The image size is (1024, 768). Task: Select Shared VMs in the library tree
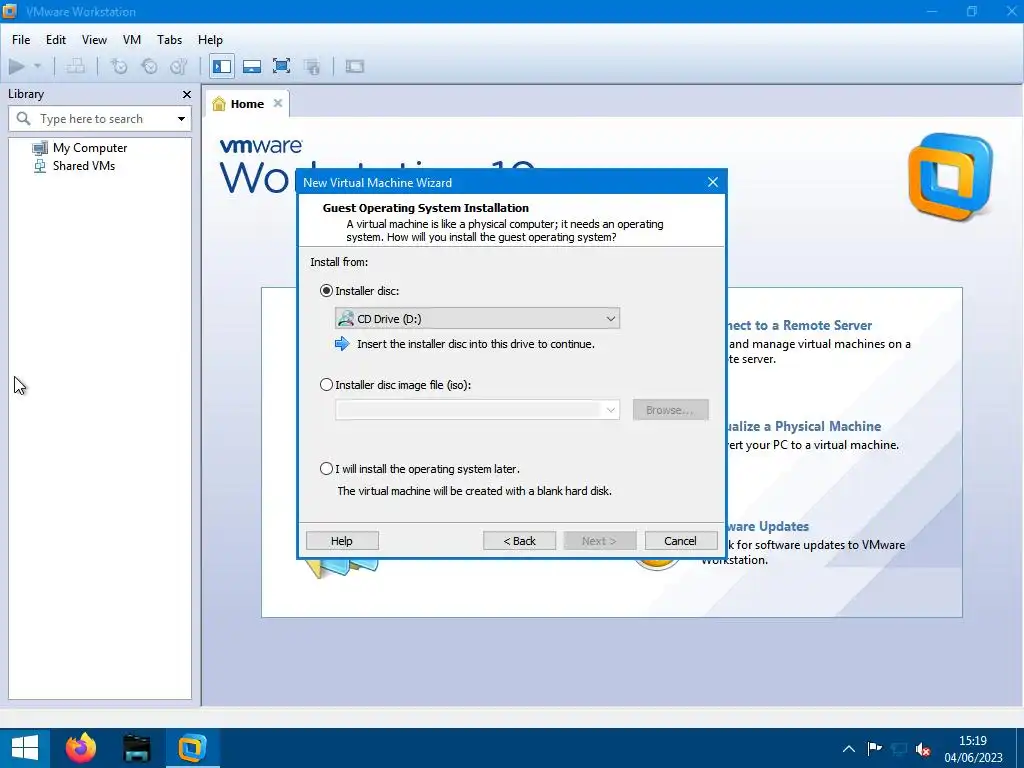coord(84,166)
